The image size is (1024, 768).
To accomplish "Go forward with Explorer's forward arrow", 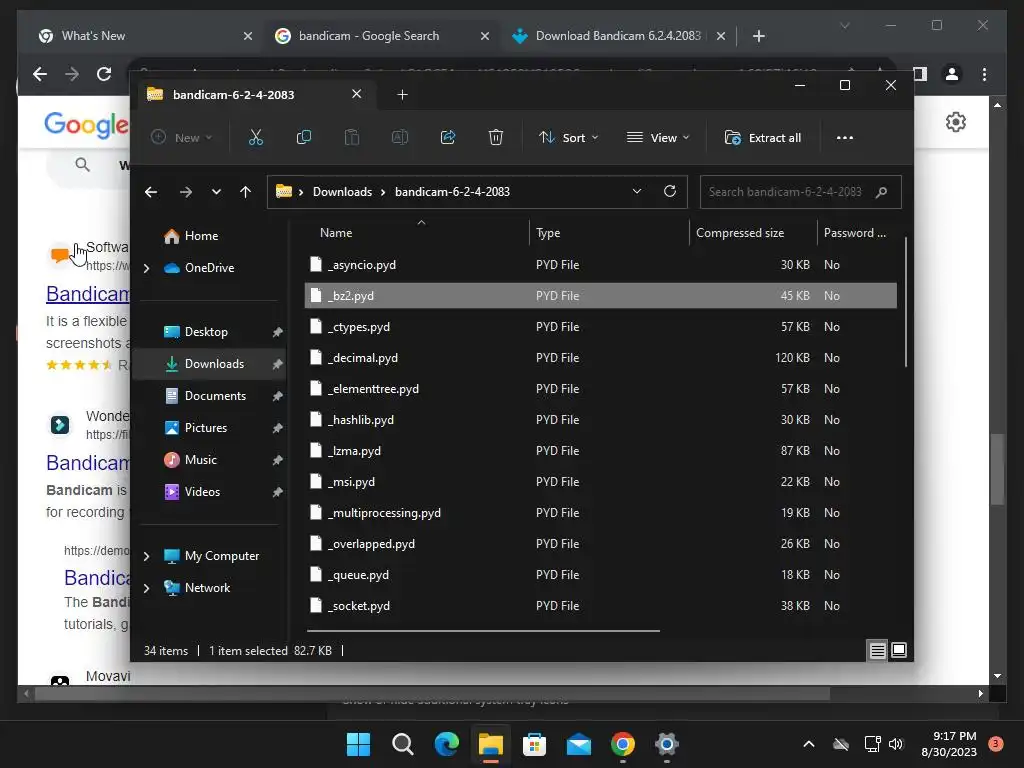I will point(185,192).
